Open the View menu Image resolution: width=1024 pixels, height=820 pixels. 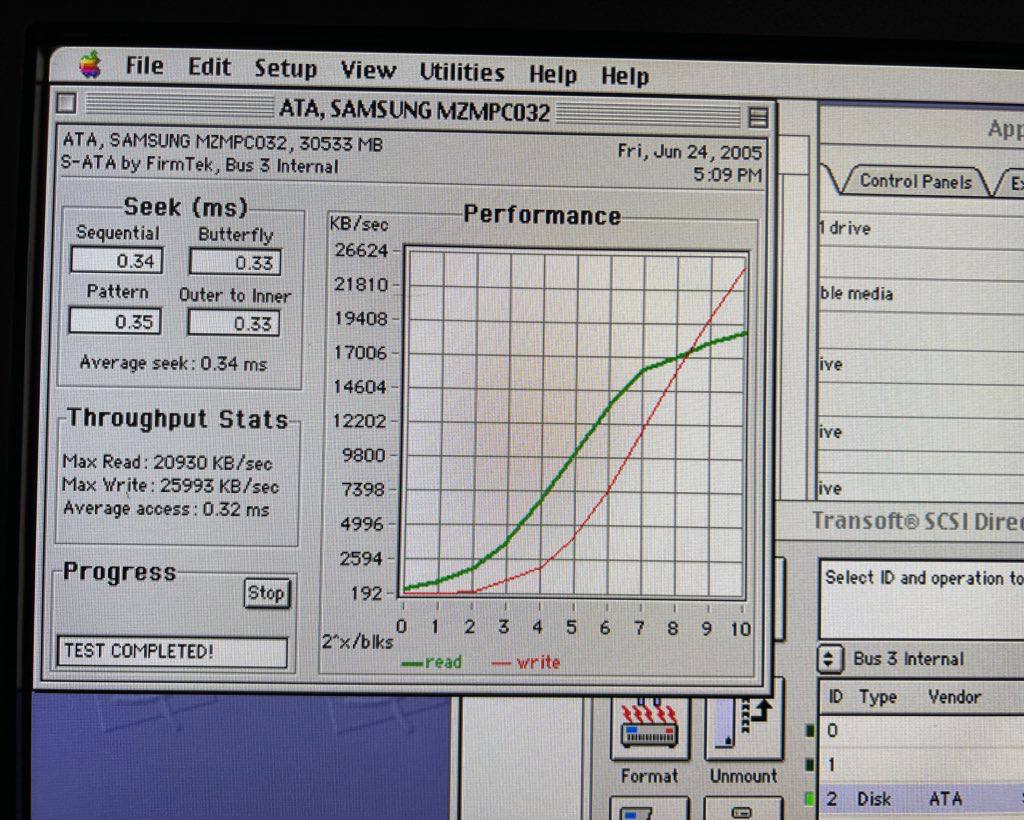(368, 71)
